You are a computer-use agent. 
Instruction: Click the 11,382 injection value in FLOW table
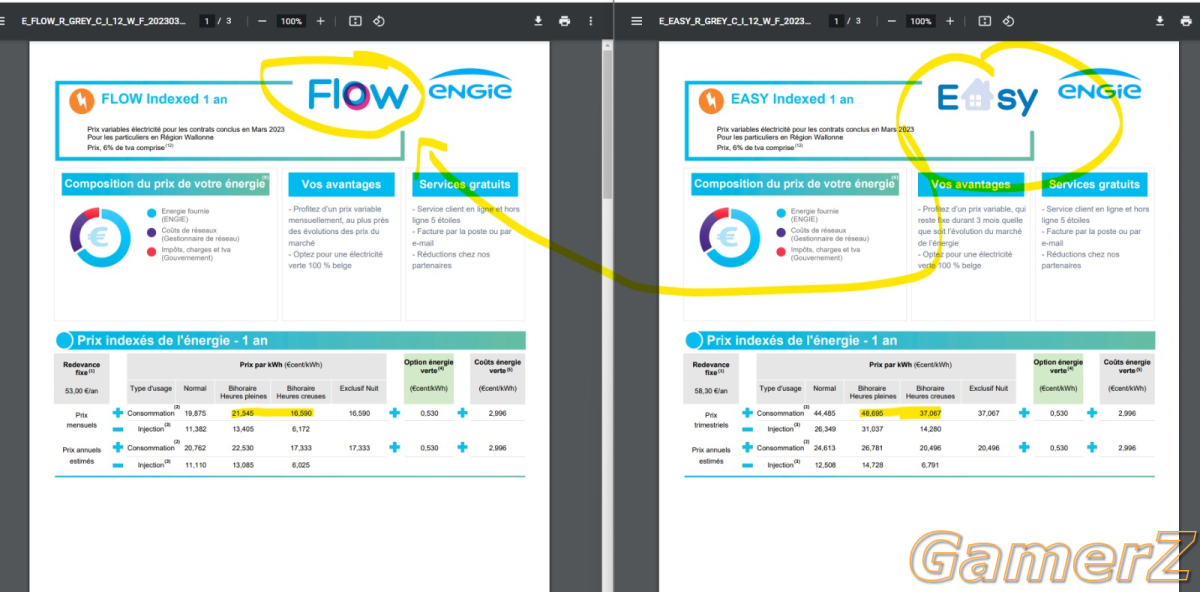tap(195, 429)
